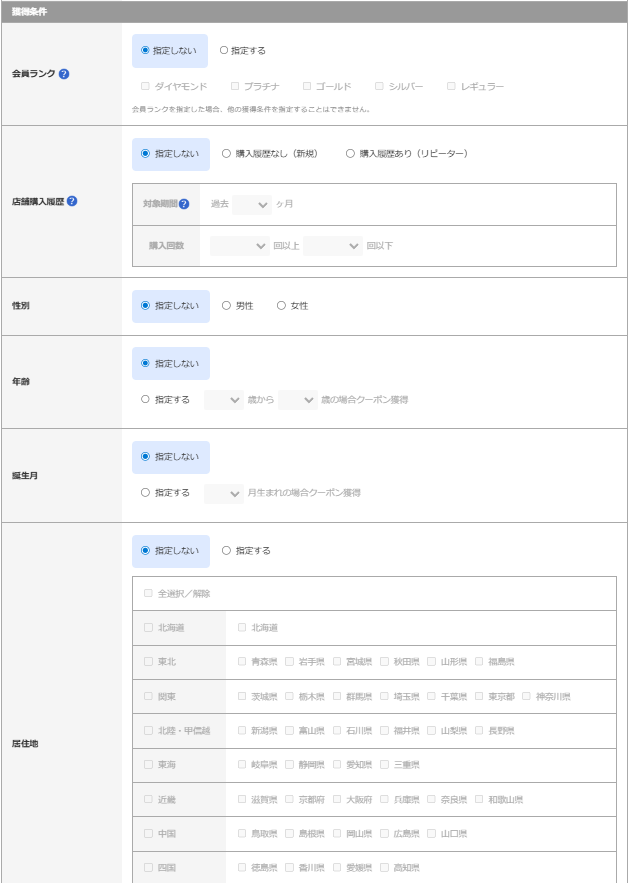Open the starting age 歳から dropdown

(223, 400)
